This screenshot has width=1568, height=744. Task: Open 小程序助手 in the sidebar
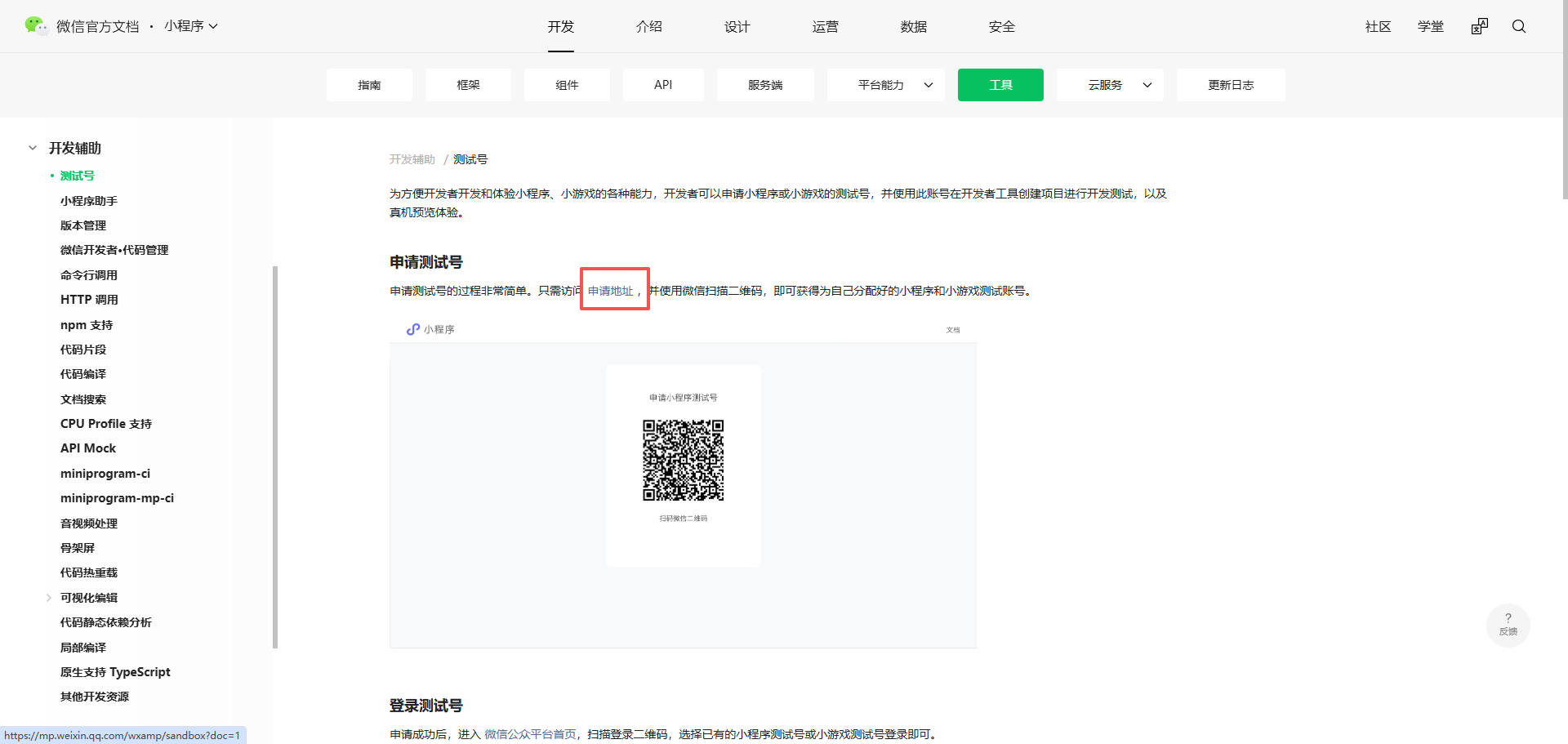pyautogui.click(x=89, y=201)
